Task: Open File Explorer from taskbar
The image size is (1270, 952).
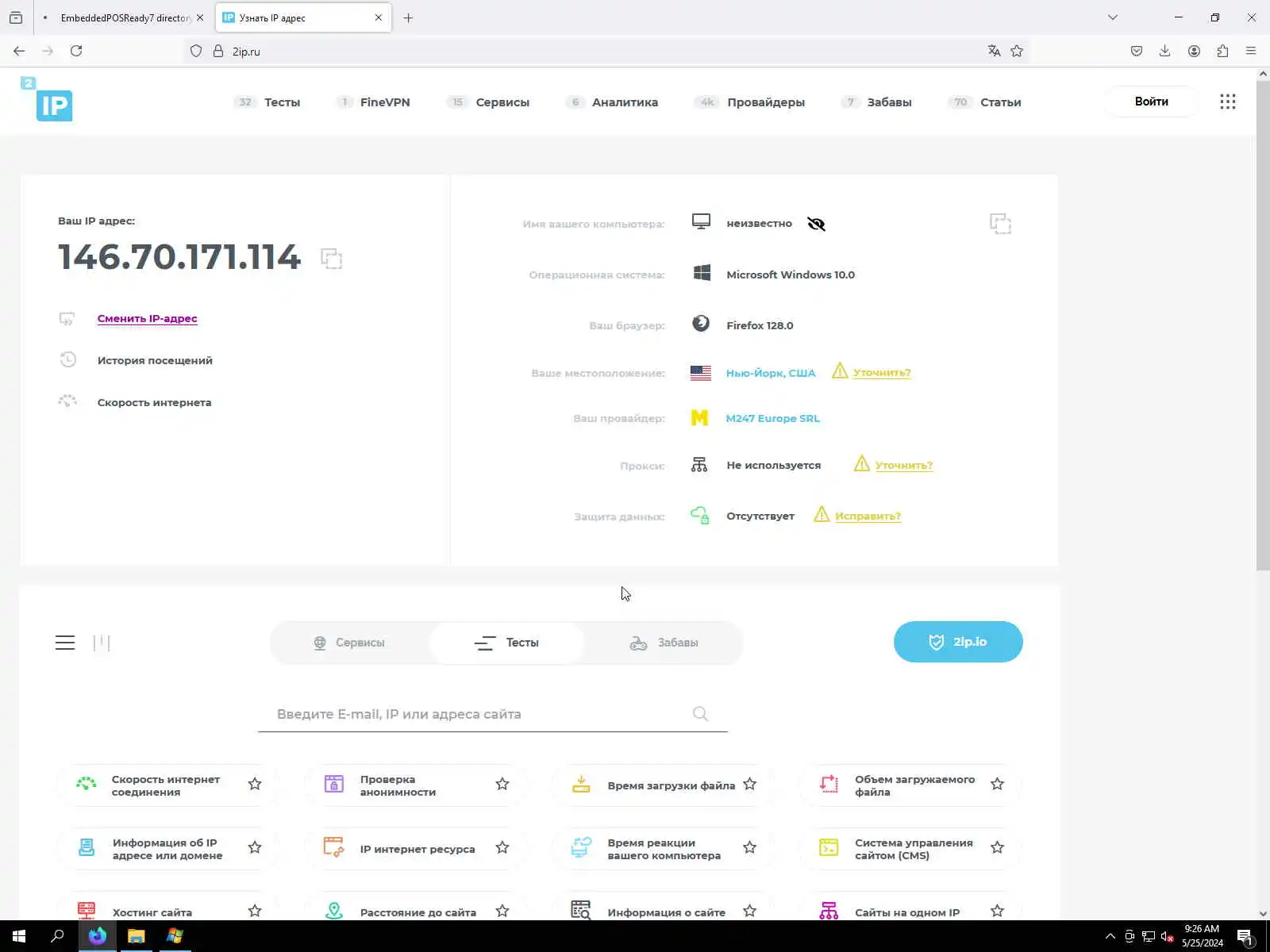Action: point(136,936)
